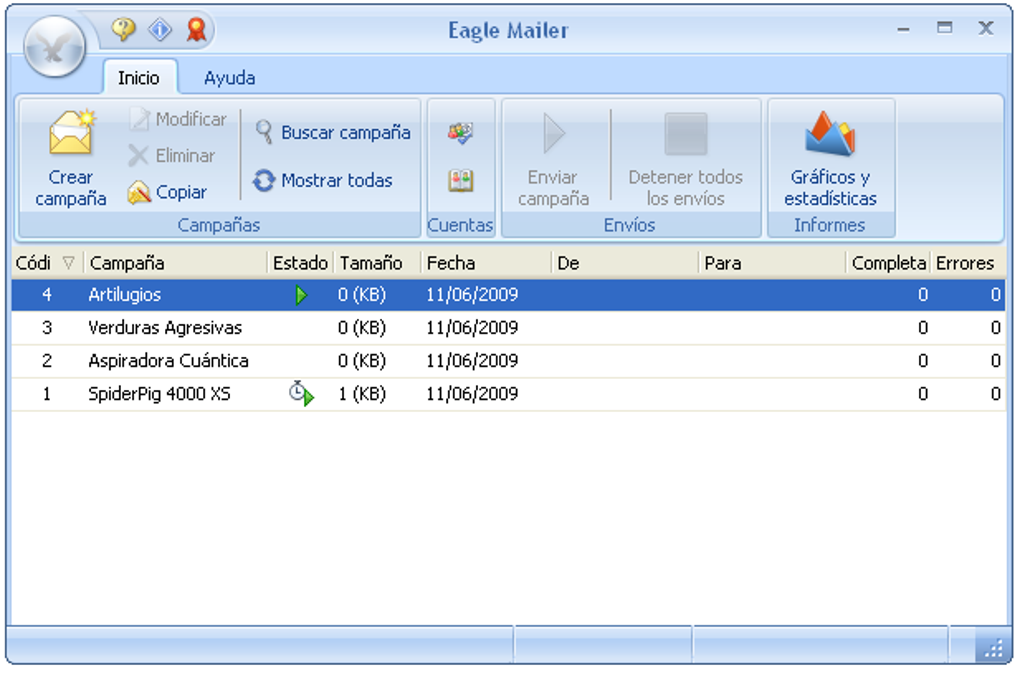This screenshot has height=673, width=1020.
Task: Sort by Para column header
Action: coord(772,263)
